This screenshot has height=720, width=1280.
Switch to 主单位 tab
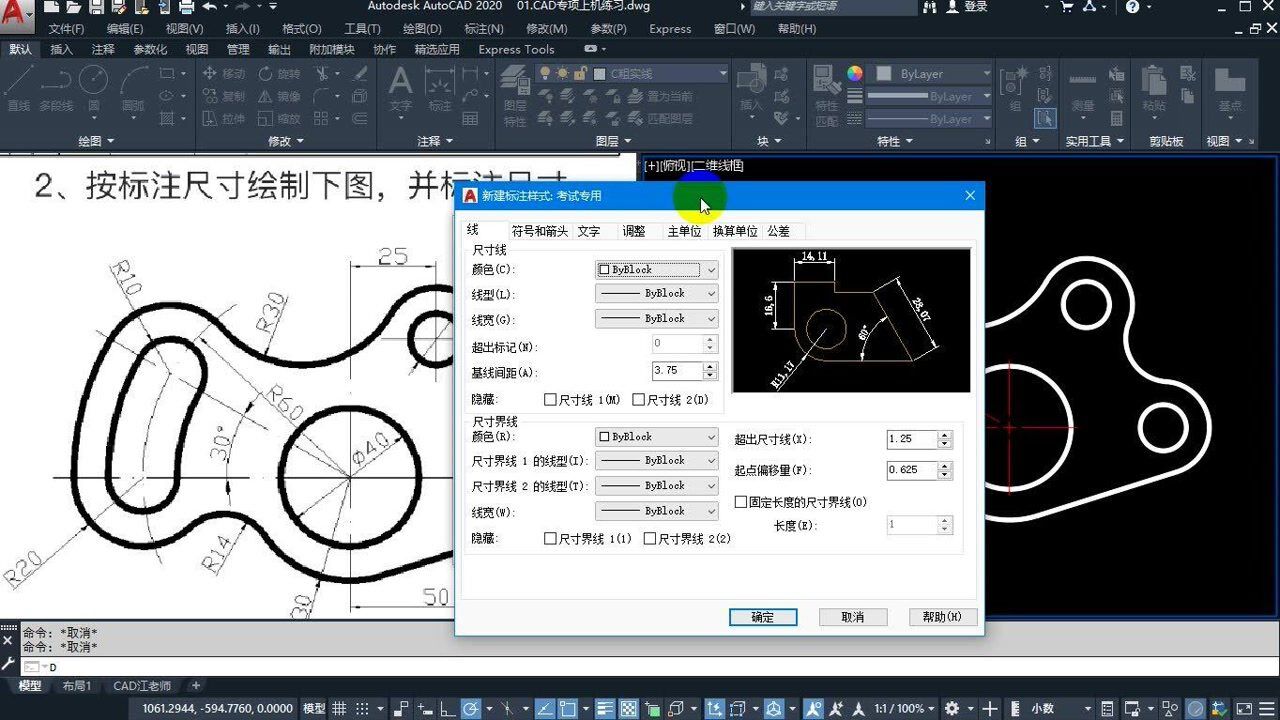(685, 231)
